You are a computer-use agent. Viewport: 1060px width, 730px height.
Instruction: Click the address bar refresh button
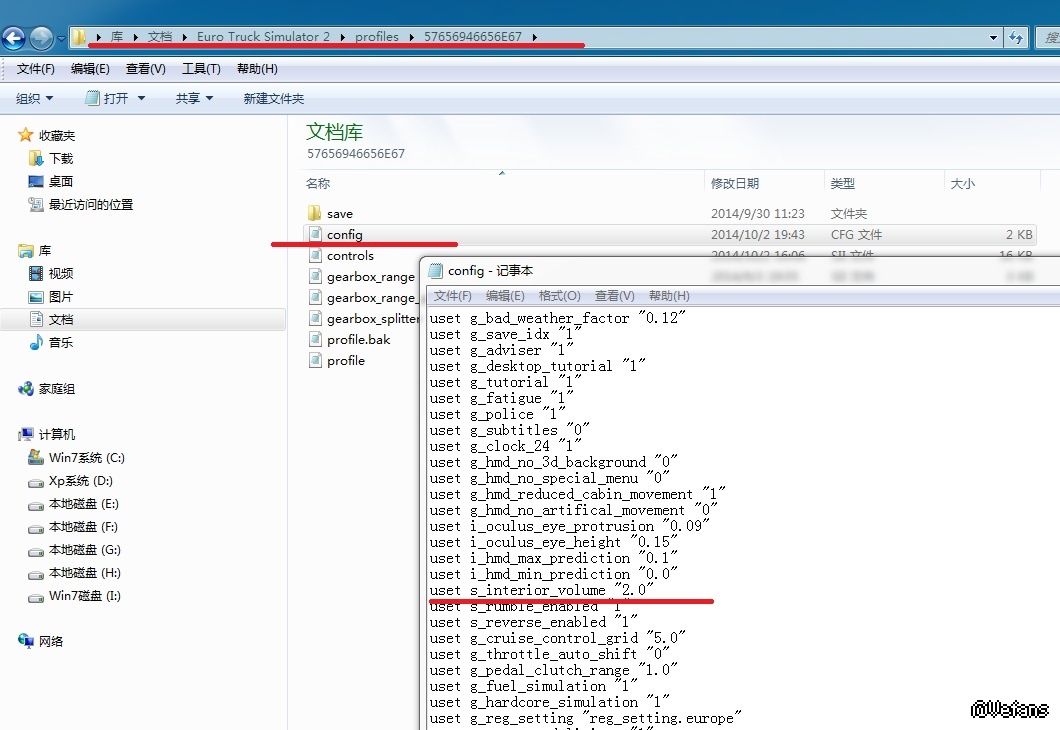(x=1016, y=37)
